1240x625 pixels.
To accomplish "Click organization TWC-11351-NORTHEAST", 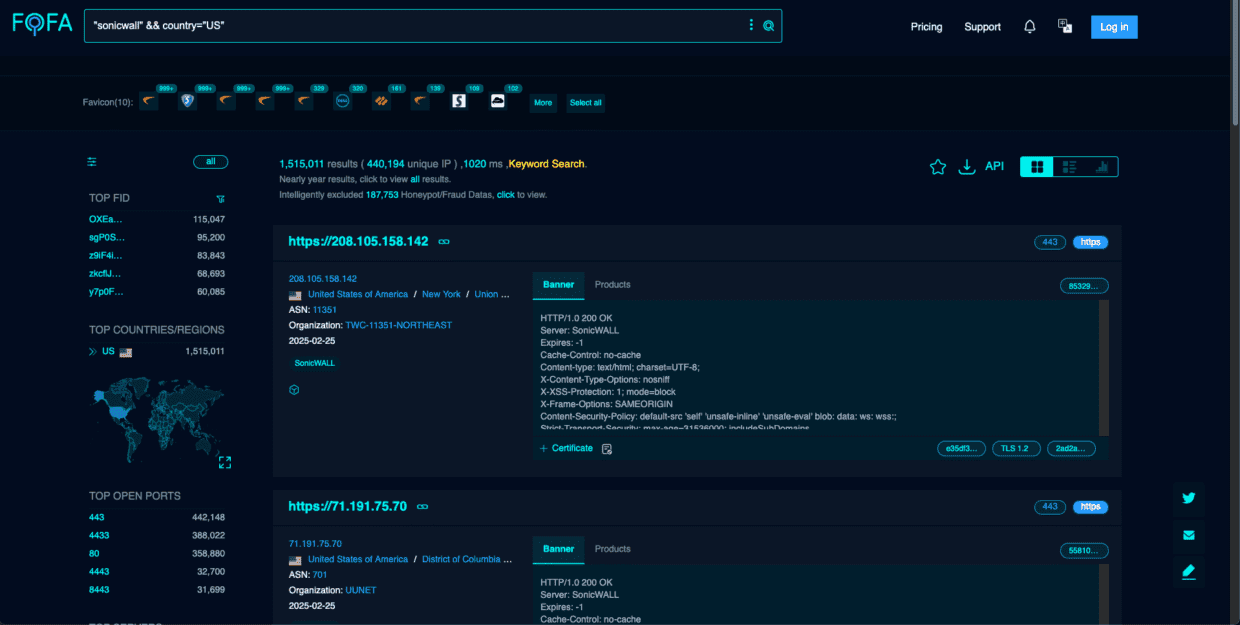I will pos(398,325).
